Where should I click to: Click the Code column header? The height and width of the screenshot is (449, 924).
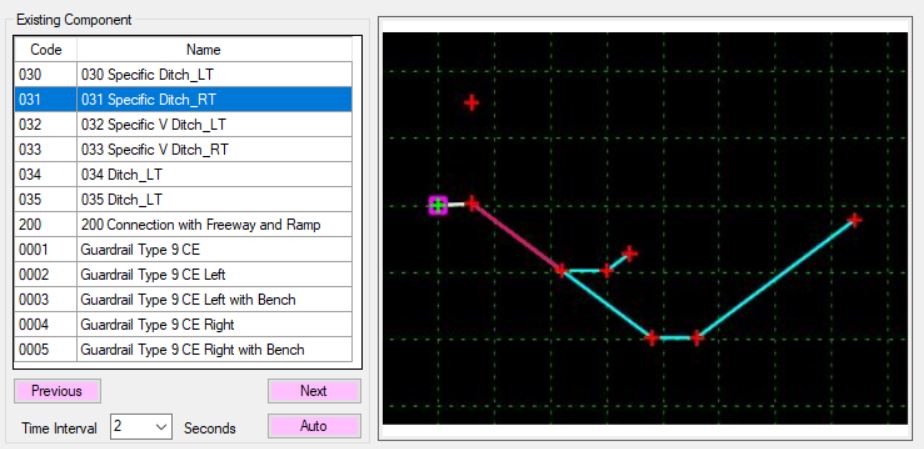[x=46, y=49]
